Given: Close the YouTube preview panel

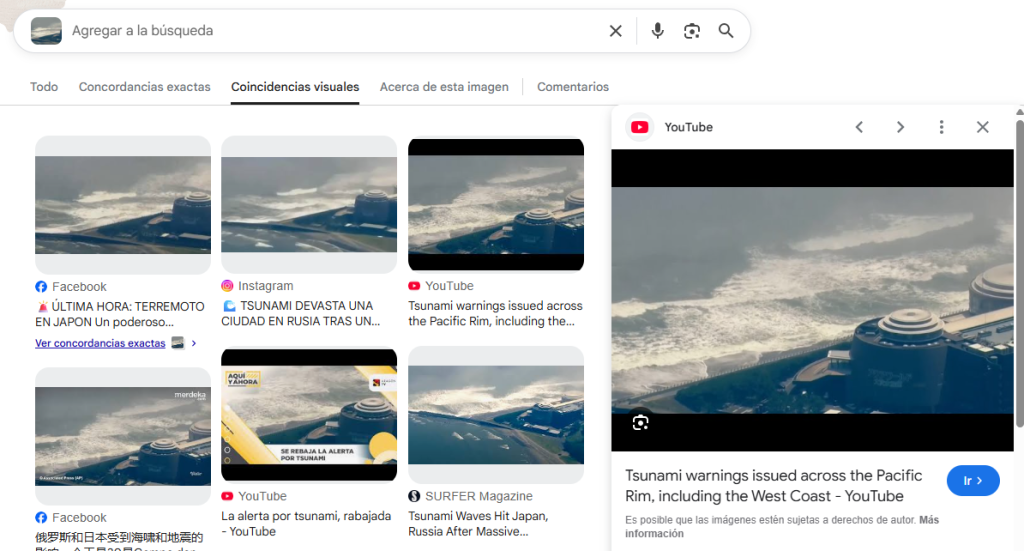Looking at the screenshot, I should (x=982, y=127).
